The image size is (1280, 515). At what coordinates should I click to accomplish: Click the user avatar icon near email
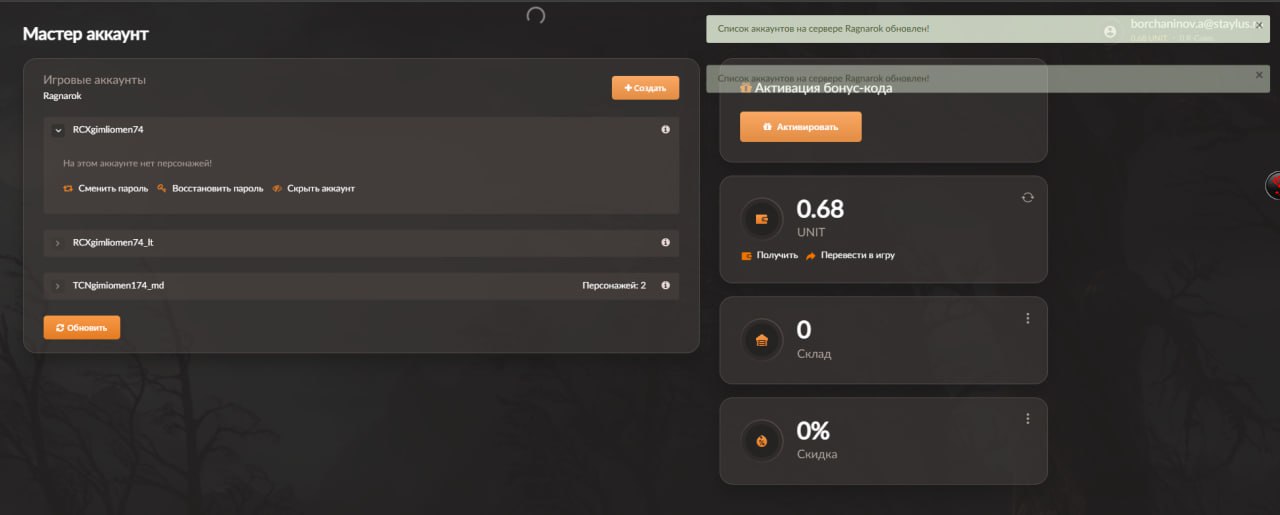pyautogui.click(x=1109, y=31)
